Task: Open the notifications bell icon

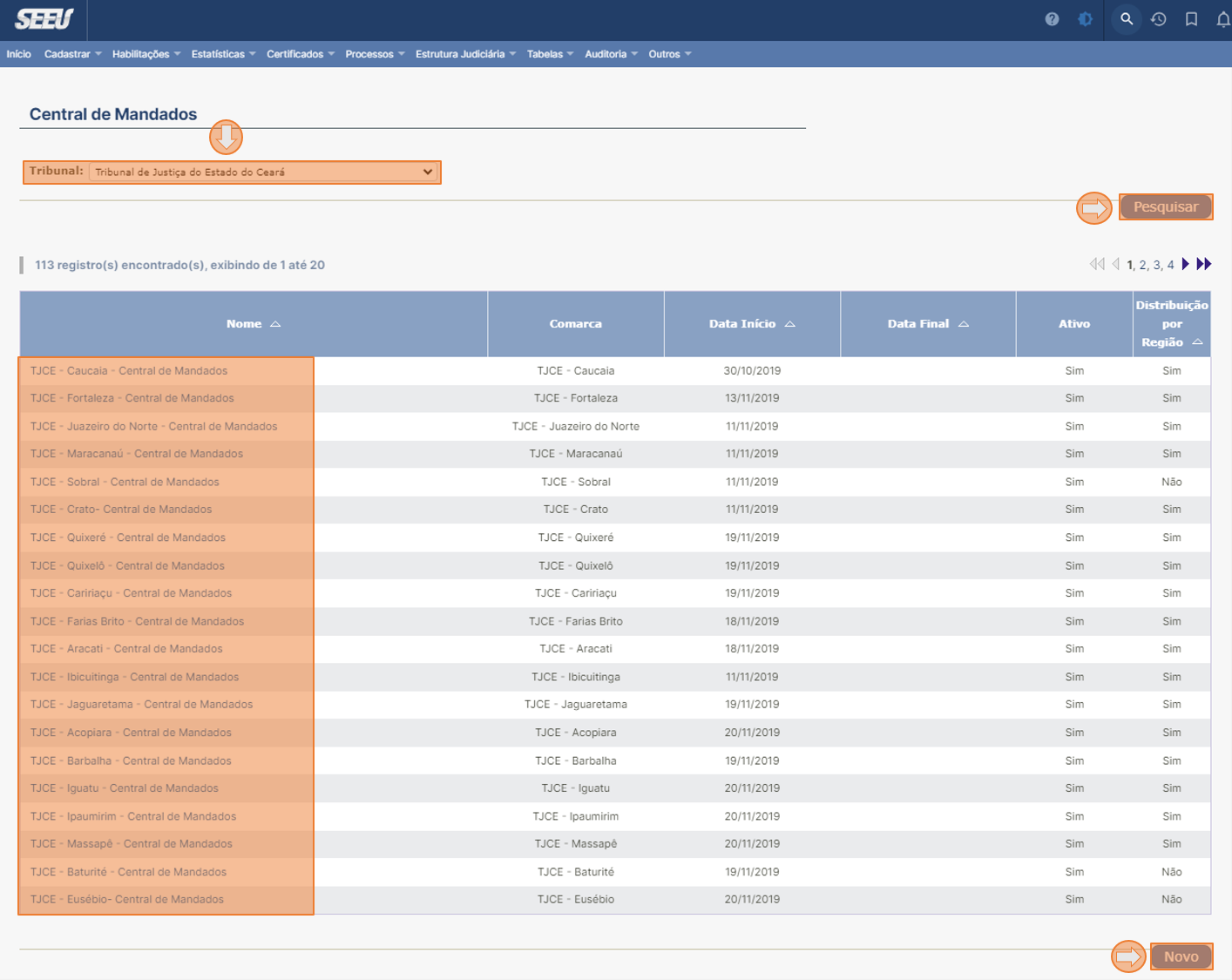Action: pos(1223,19)
